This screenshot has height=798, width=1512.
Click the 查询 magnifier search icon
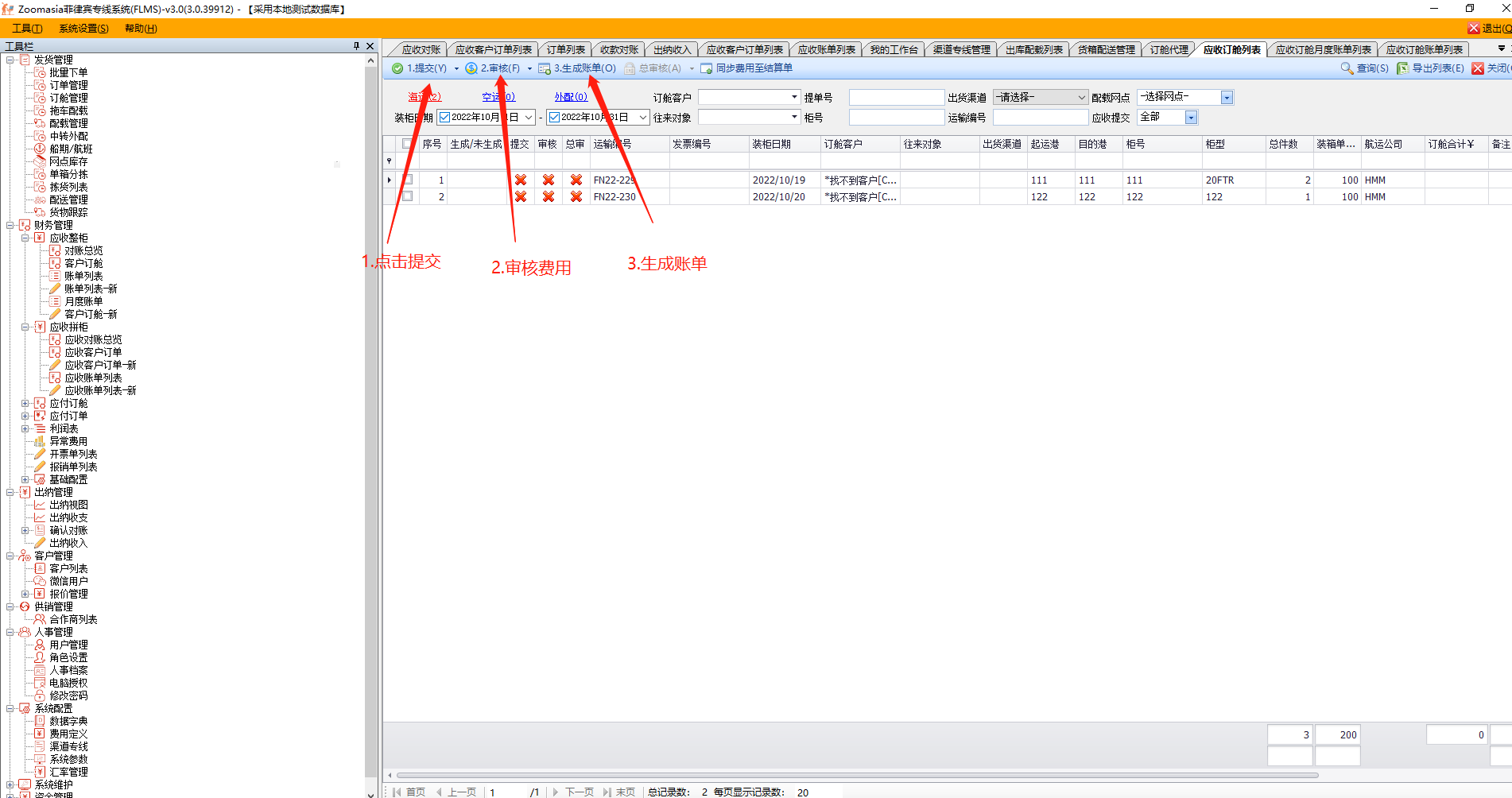[1347, 68]
